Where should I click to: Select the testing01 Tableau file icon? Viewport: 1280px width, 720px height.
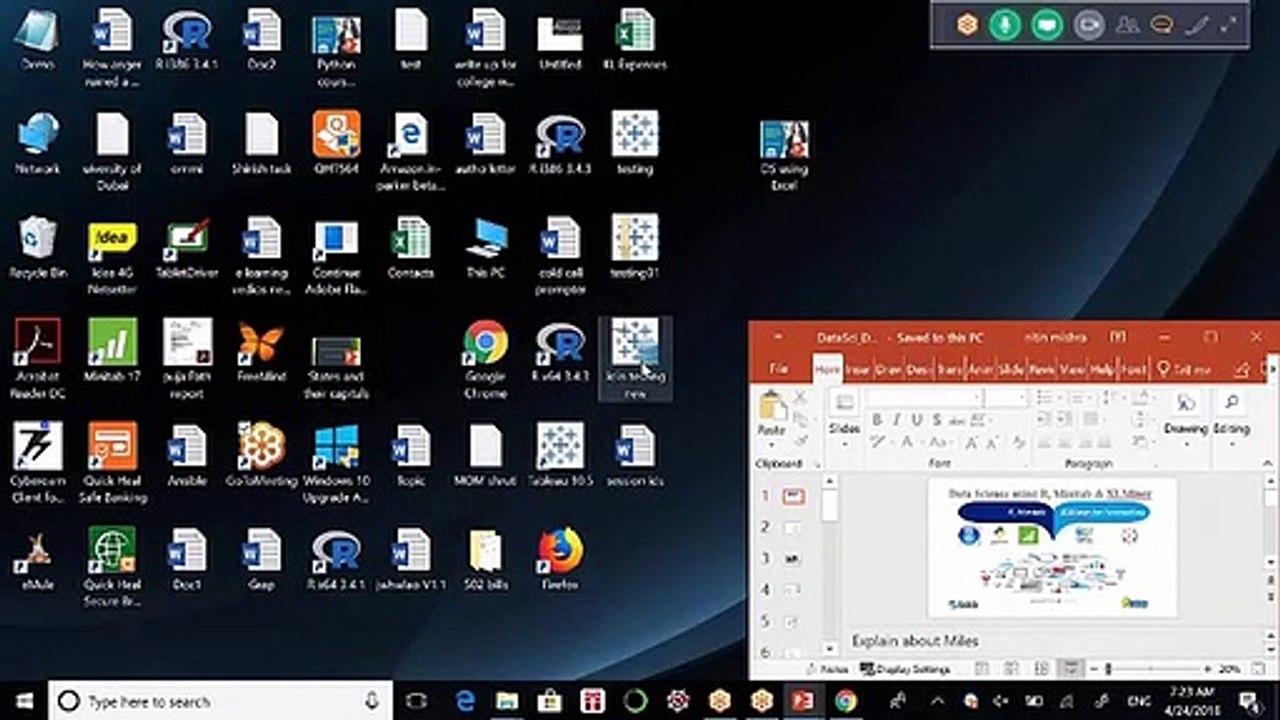coord(635,246)
